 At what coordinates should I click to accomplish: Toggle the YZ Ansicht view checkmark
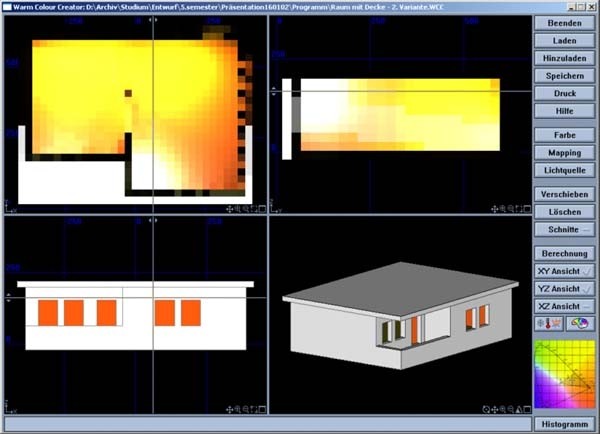point(587,288)
